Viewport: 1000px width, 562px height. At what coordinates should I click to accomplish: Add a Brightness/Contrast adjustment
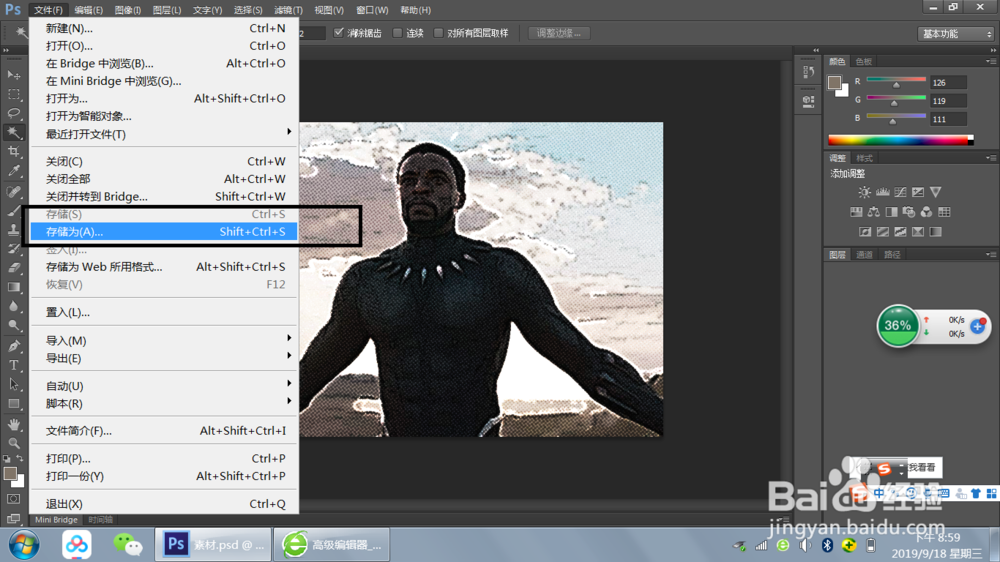pyautogui.click(x=864, y=192)
